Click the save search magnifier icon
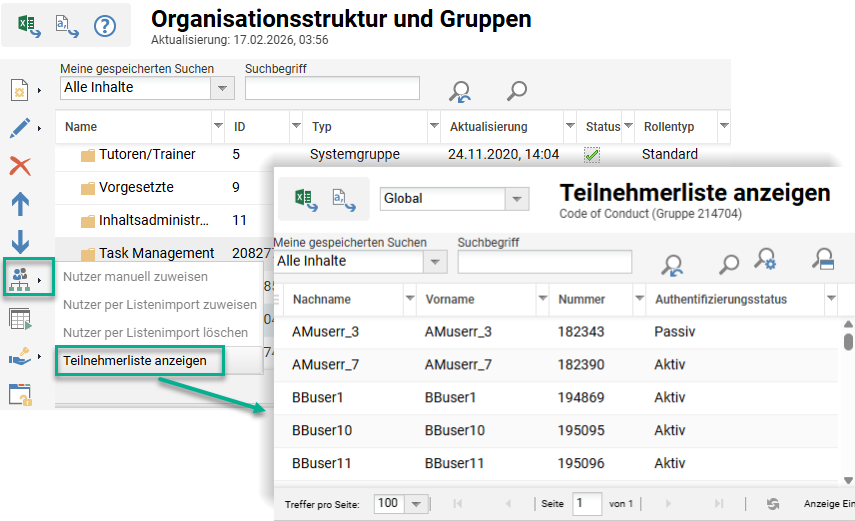The width and height of the screenshot is (855, 521). click(x=823, y=259)
